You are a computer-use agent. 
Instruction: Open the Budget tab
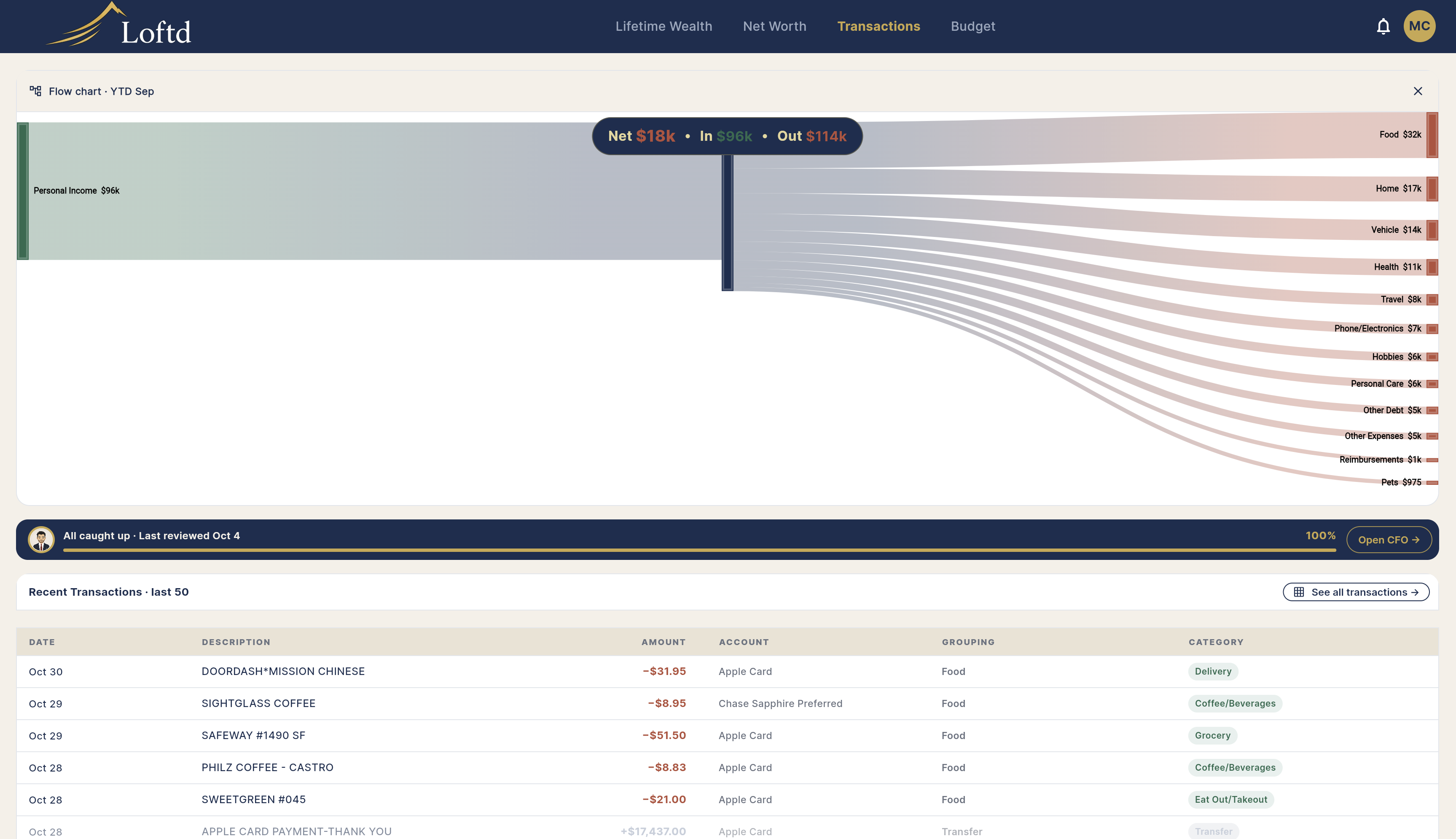point(973,27)
